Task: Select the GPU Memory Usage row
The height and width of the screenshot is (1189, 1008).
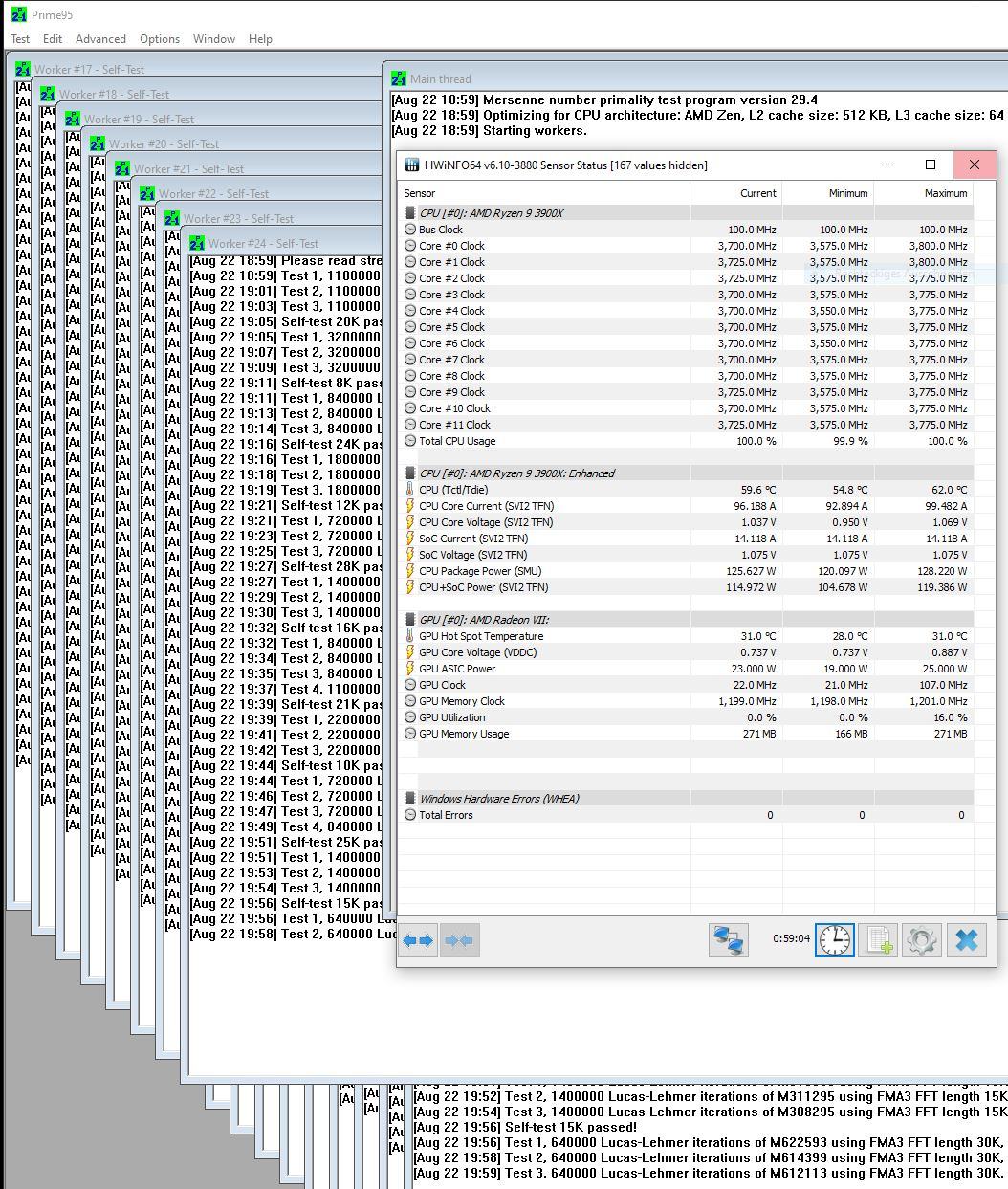Action: click(x=687, y=733)
